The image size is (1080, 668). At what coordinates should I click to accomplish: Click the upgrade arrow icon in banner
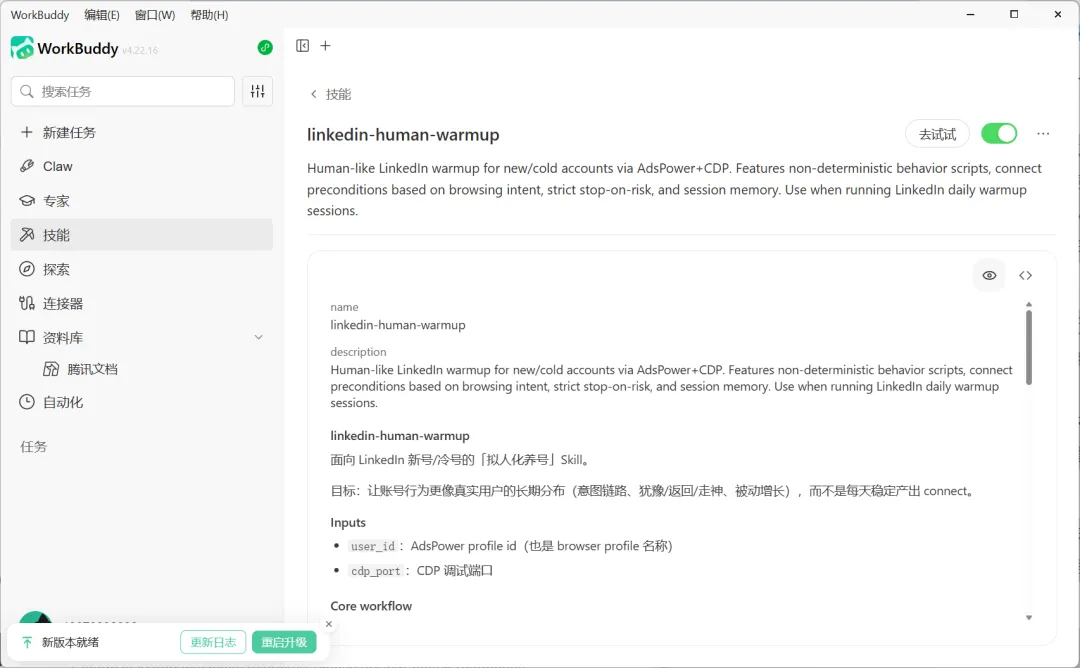click(27, 643)
